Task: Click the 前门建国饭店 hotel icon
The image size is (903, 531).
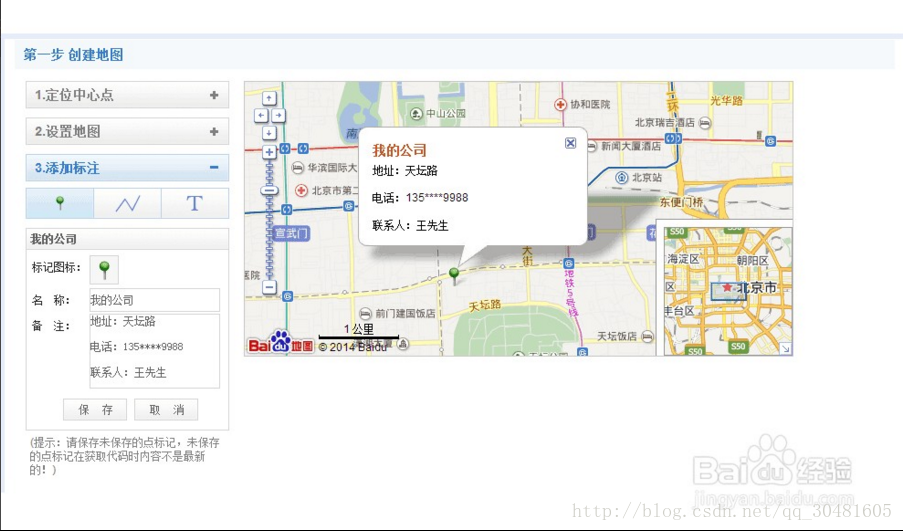Action: [x=365, y=314]
